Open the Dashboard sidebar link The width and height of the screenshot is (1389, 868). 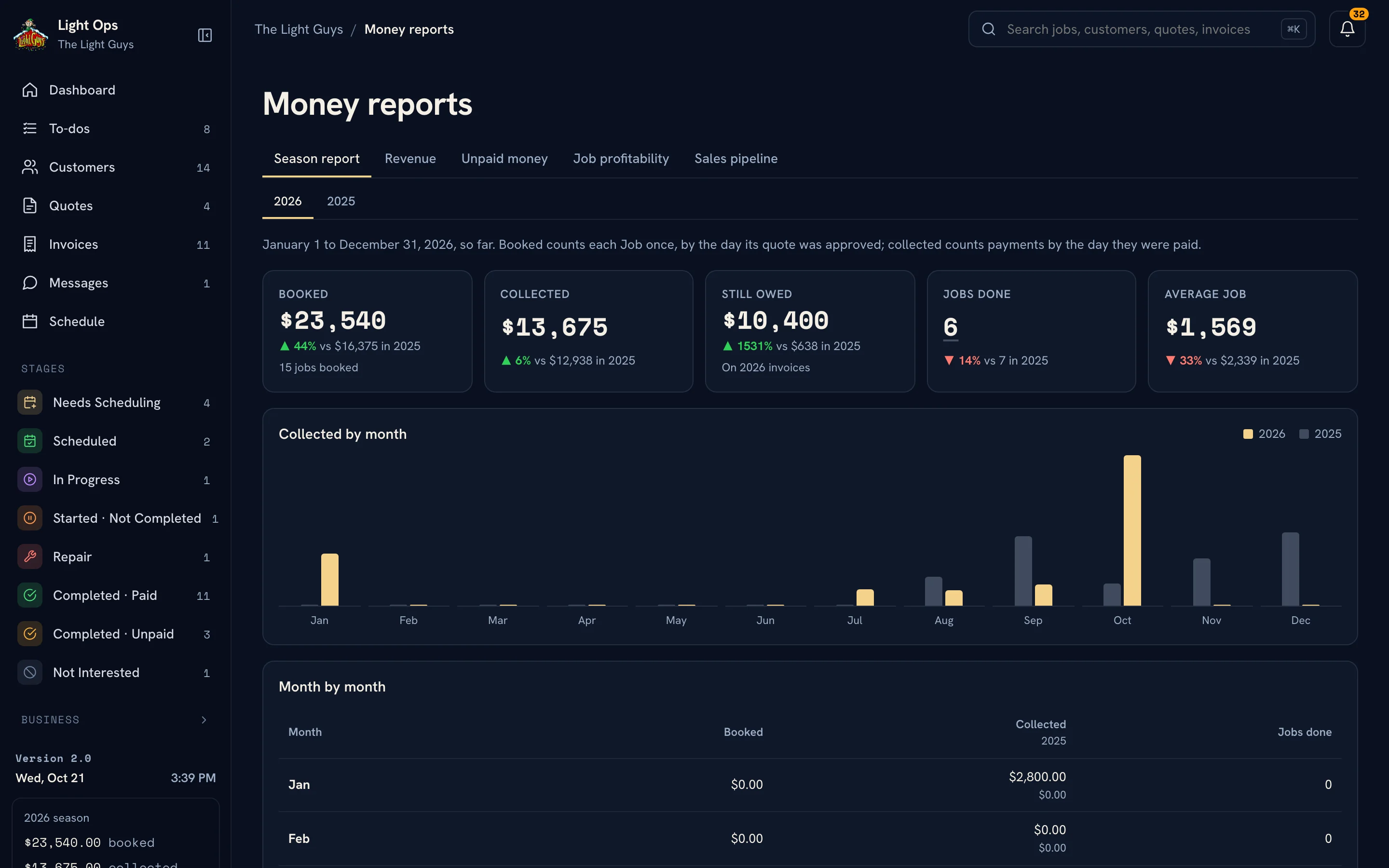[x=115, y=90]
